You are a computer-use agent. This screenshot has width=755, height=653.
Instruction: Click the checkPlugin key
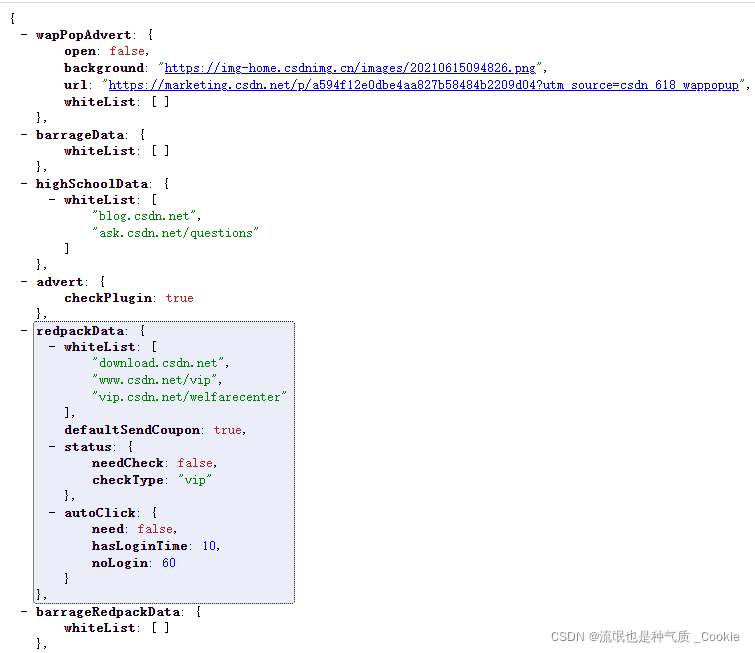point(107,298)
